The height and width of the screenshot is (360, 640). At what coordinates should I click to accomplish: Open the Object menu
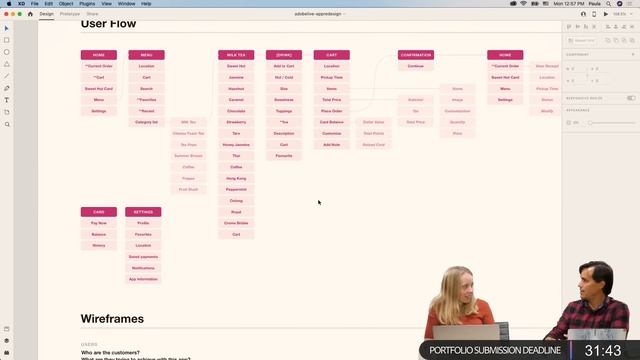tap(66, 4)
